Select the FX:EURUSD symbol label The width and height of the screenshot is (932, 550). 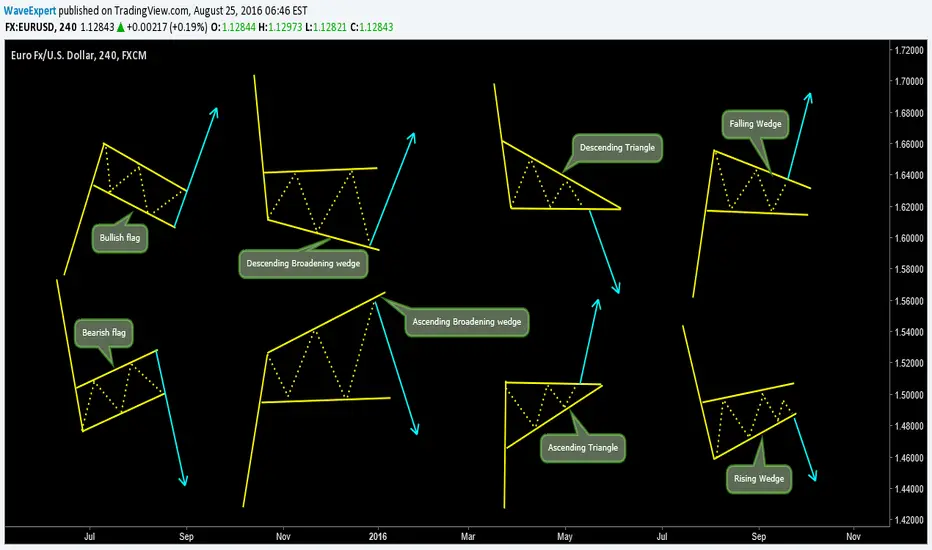click(x=30, y=27)
